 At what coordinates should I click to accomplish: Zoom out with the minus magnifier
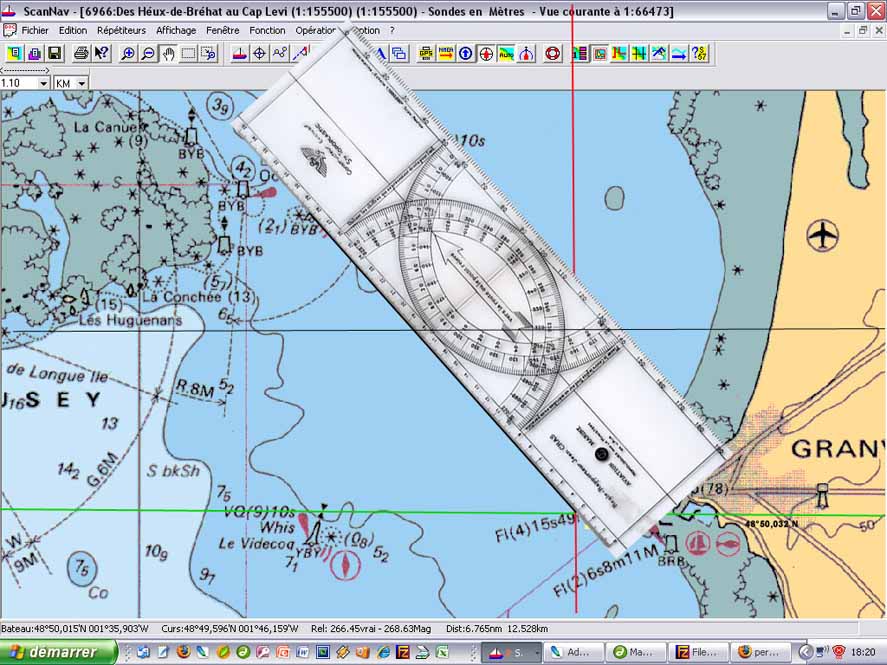pos(148,53)
